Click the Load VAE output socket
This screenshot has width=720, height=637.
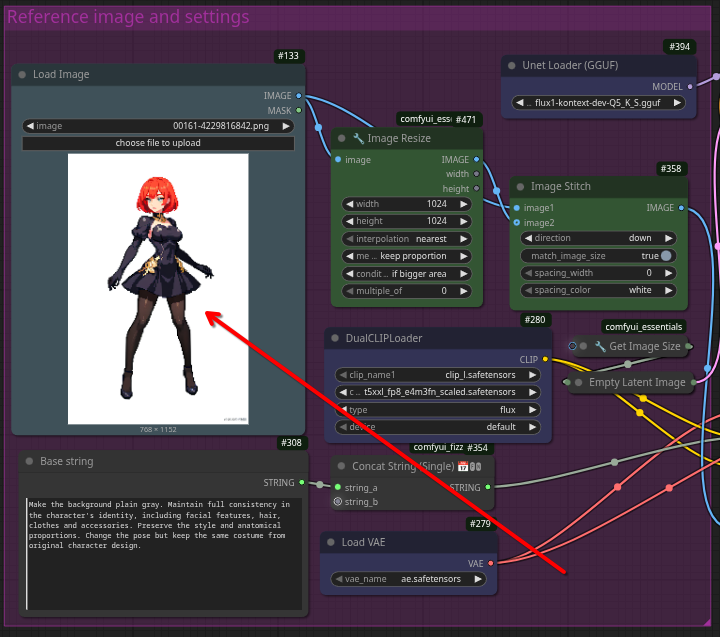pos(491,563)
